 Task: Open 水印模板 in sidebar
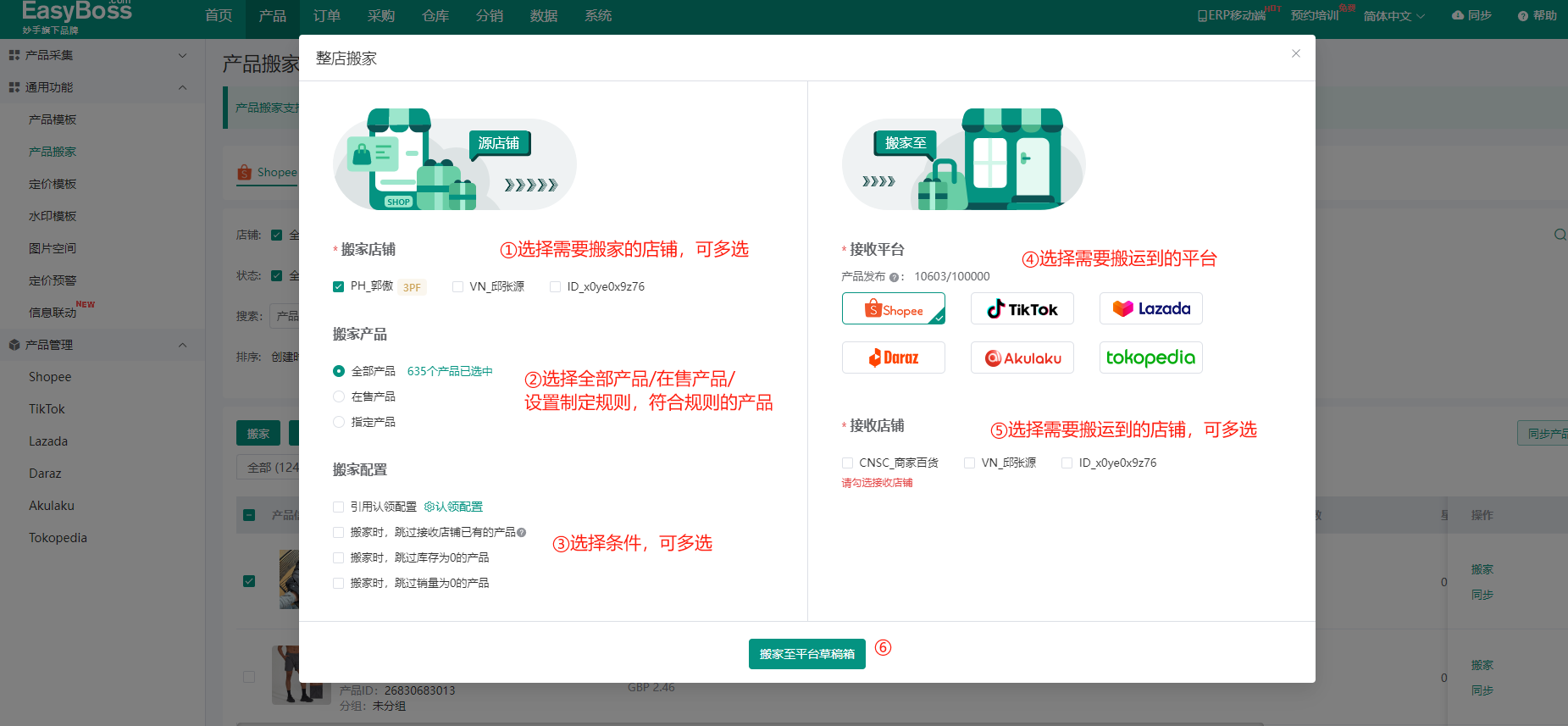tap(53, 216)
